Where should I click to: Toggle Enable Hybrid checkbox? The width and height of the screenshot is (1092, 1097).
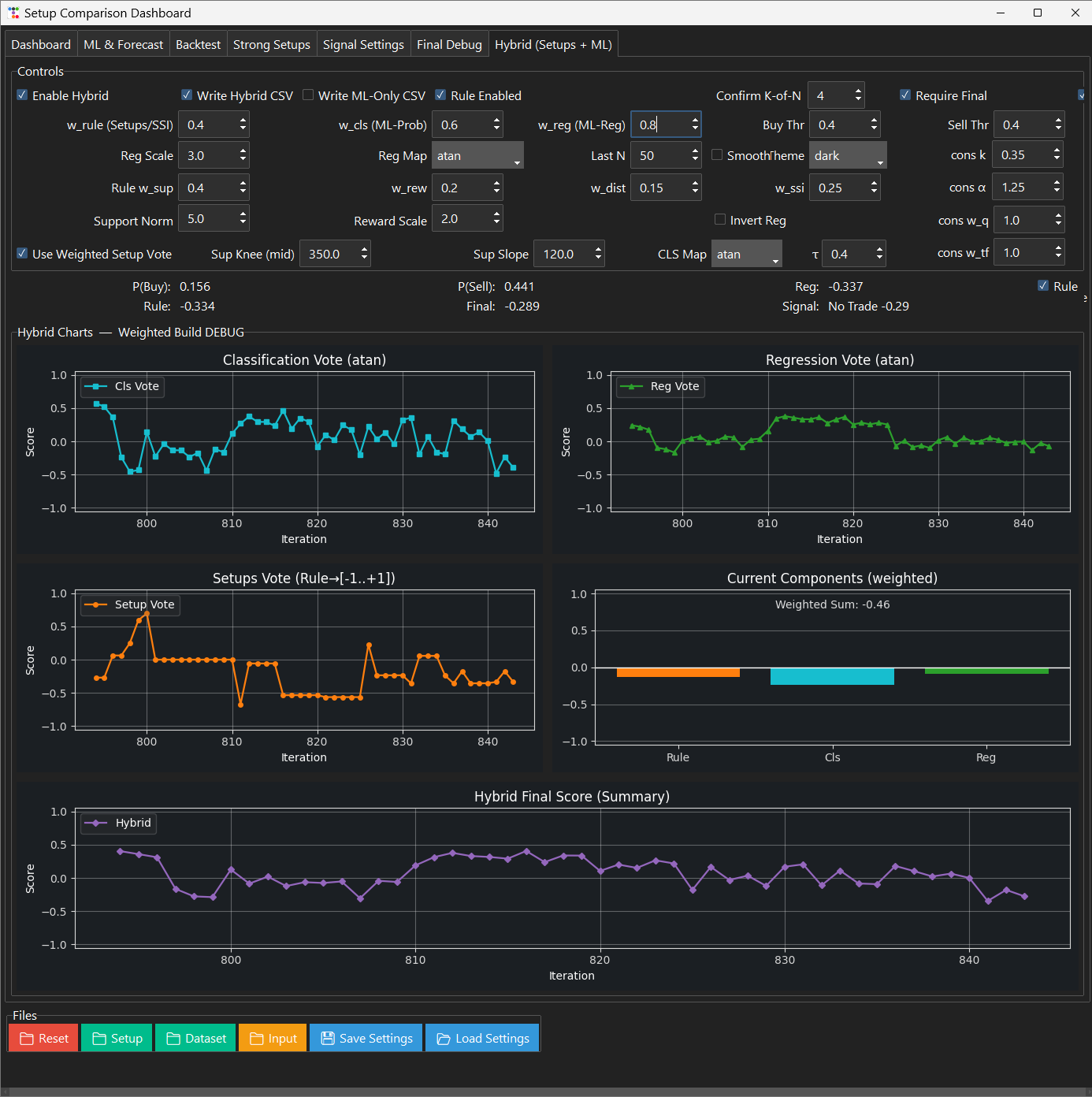pyautogui.click(x=22, y=95)
